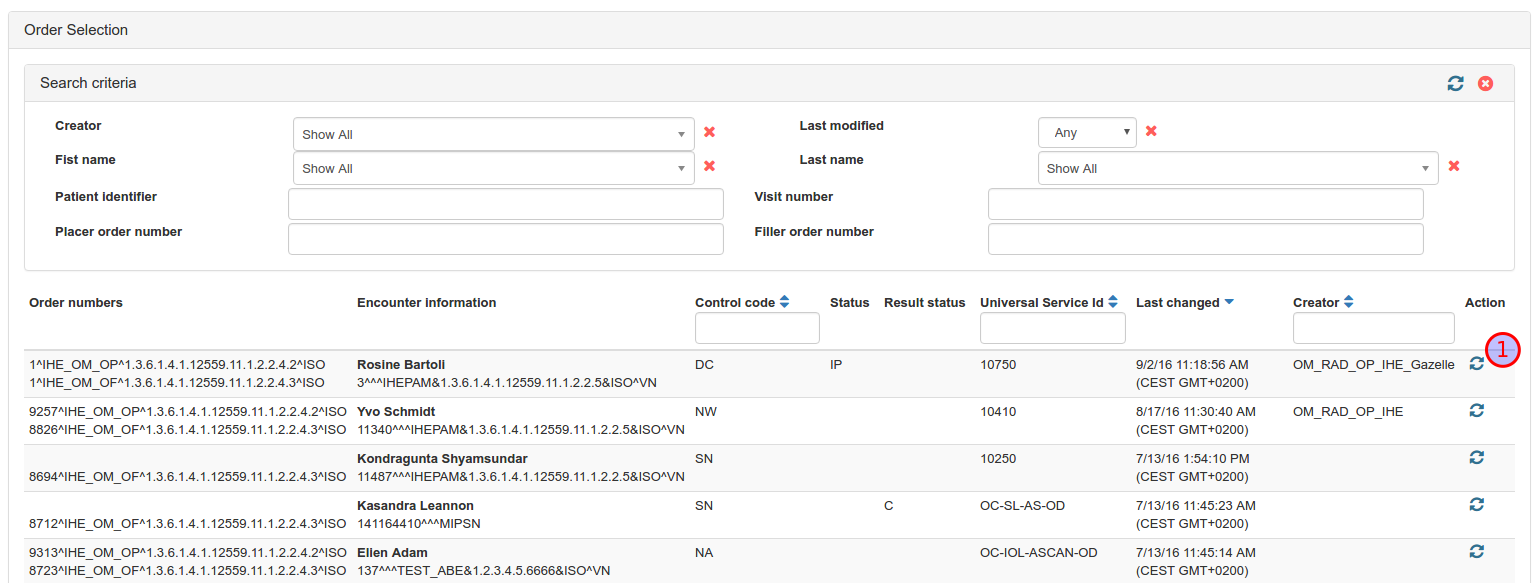
Task: Click the red reset icon in Search criteria header
Action: point(1486,83)
